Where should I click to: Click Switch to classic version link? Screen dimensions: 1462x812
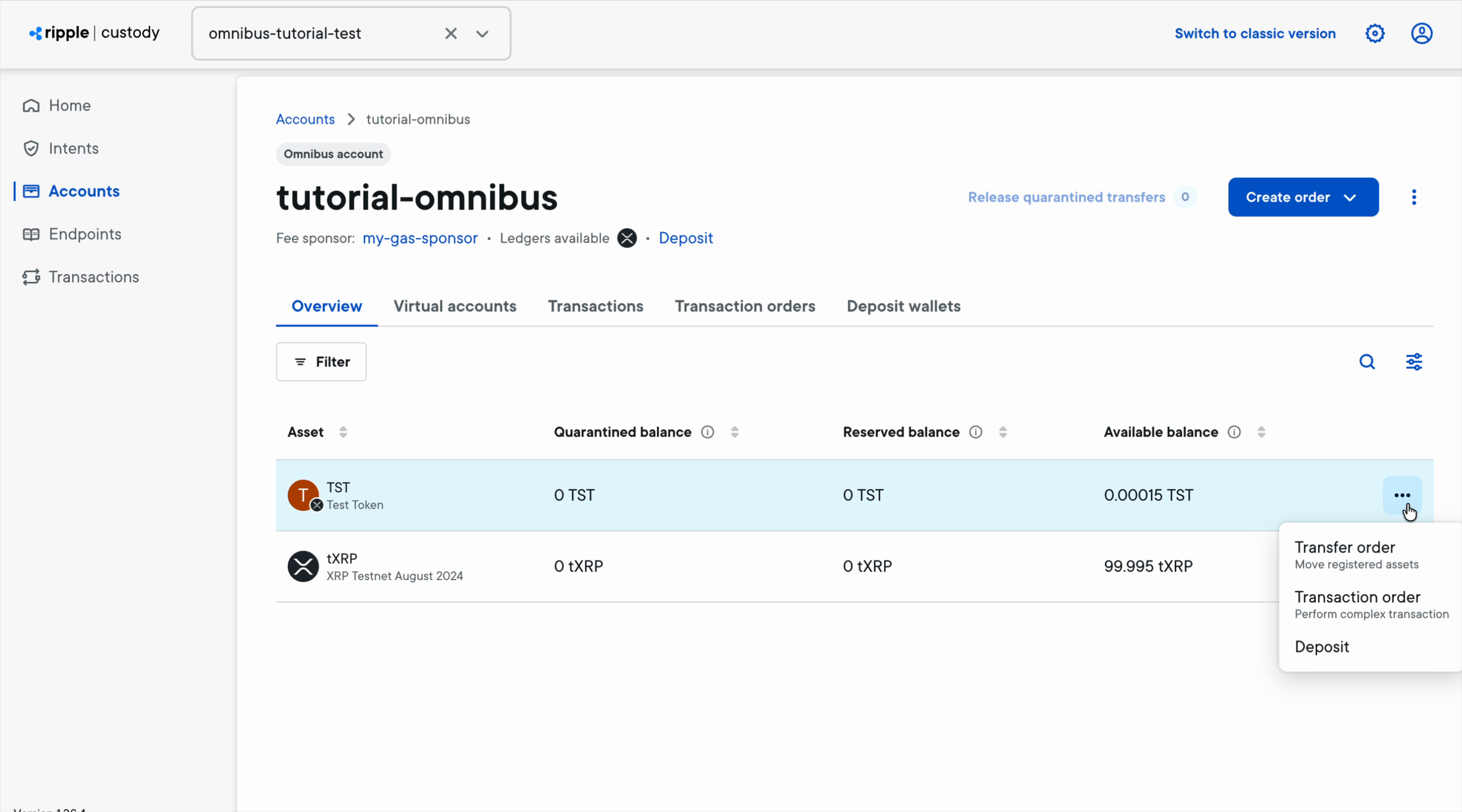click(1255, 34)
